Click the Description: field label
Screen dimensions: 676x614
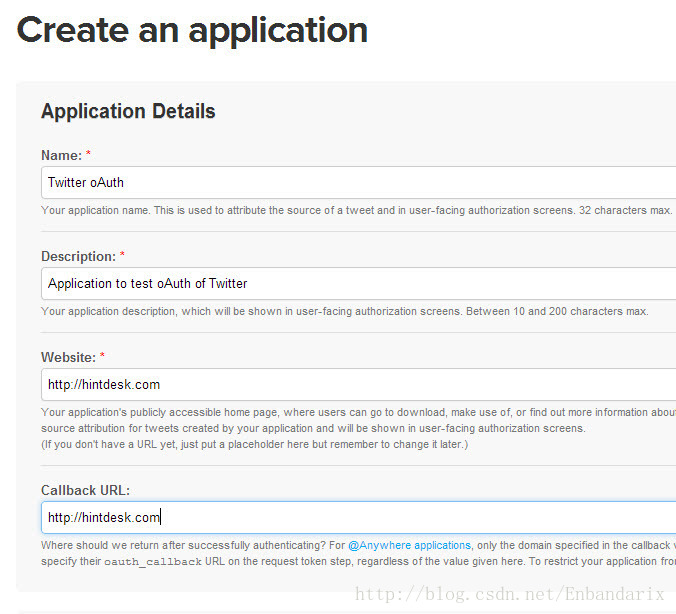click(78, 257)
